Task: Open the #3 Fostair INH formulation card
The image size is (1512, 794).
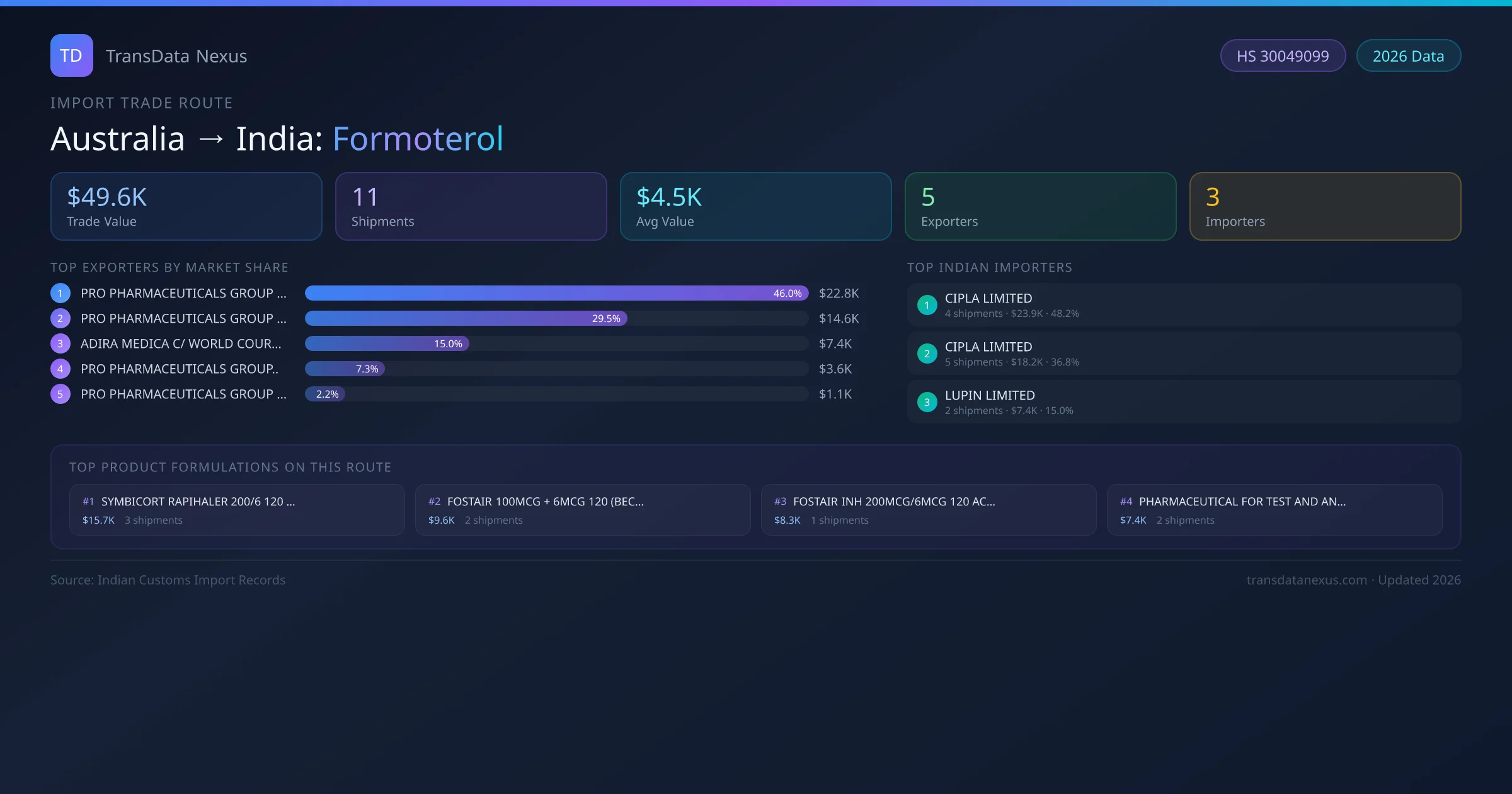Action: 928,510
